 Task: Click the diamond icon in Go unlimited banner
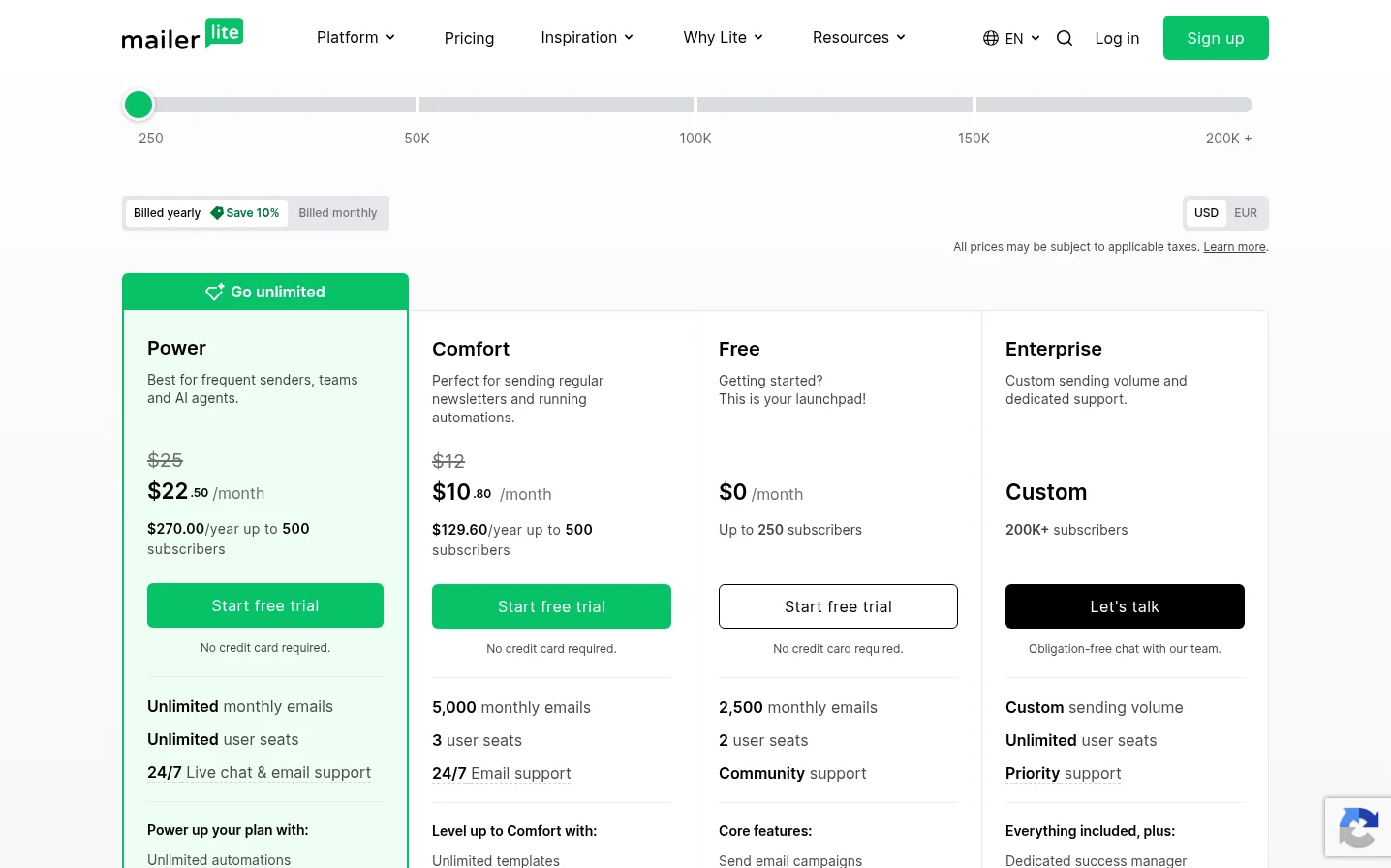coord(215,292)
